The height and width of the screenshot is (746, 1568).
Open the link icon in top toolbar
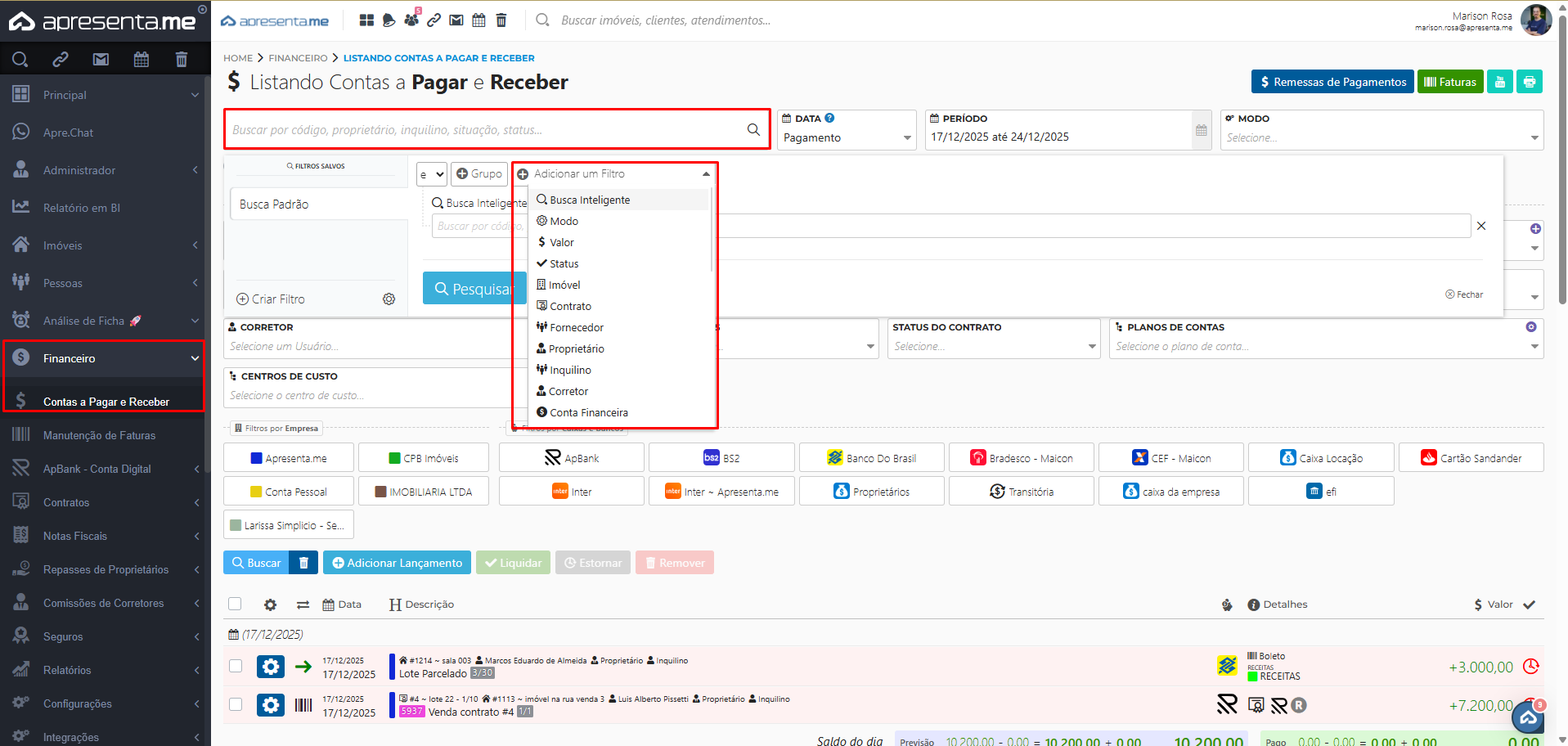pos(434,20)
